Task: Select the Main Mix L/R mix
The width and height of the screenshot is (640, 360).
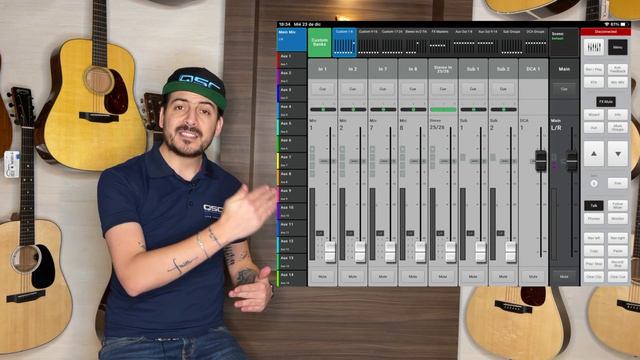Action: (x=292, y=40)
